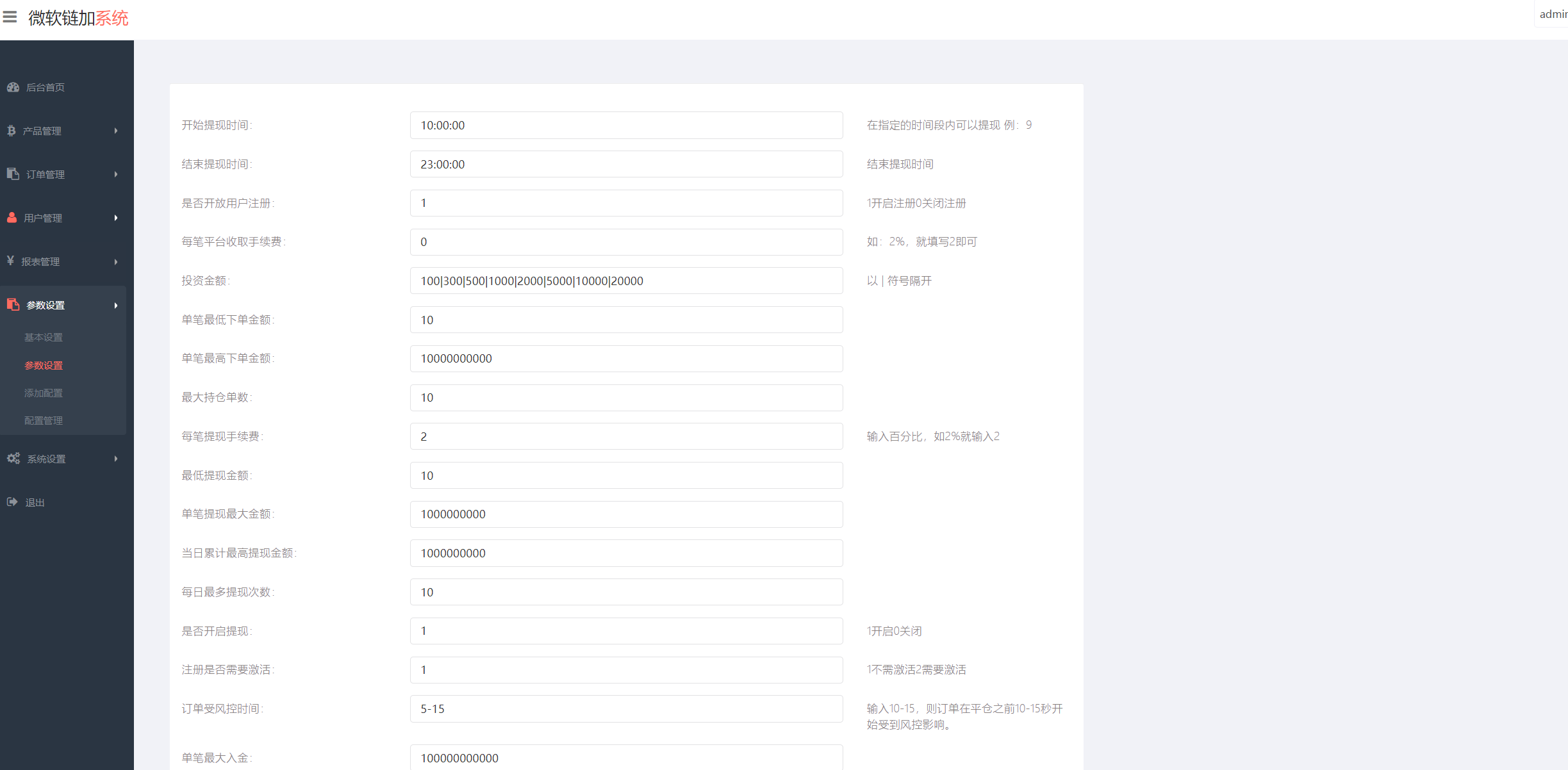Click the hamburger menu icon

pyautogui.click(x=10, y=17)
